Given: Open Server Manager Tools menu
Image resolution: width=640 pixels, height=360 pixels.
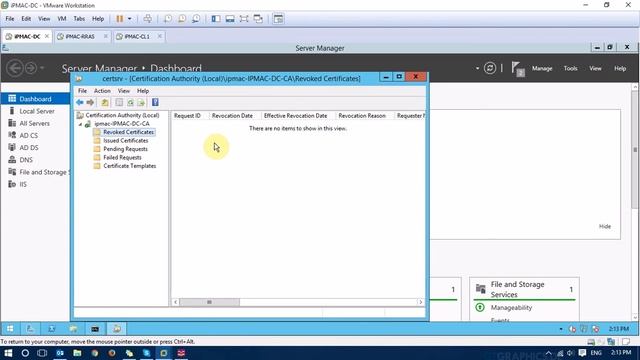Looking at the screenshot, I should tap(570, 69).
